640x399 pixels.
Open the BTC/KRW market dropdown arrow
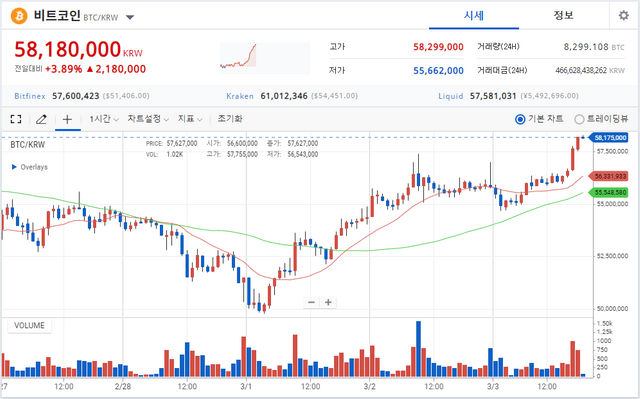pos(130,18)
